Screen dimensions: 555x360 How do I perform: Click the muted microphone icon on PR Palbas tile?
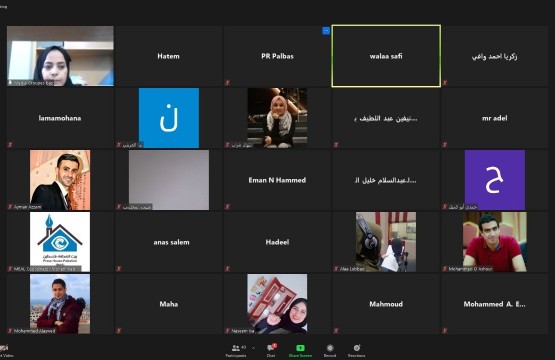click(x=228, y=83)
